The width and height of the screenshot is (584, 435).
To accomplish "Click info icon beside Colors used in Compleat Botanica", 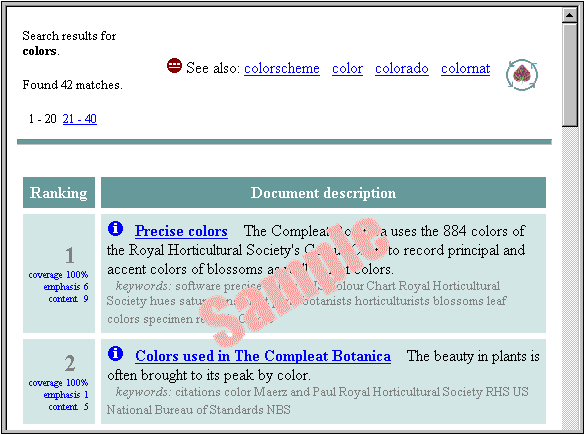I will pyautogui.click(x=115, y=353).
